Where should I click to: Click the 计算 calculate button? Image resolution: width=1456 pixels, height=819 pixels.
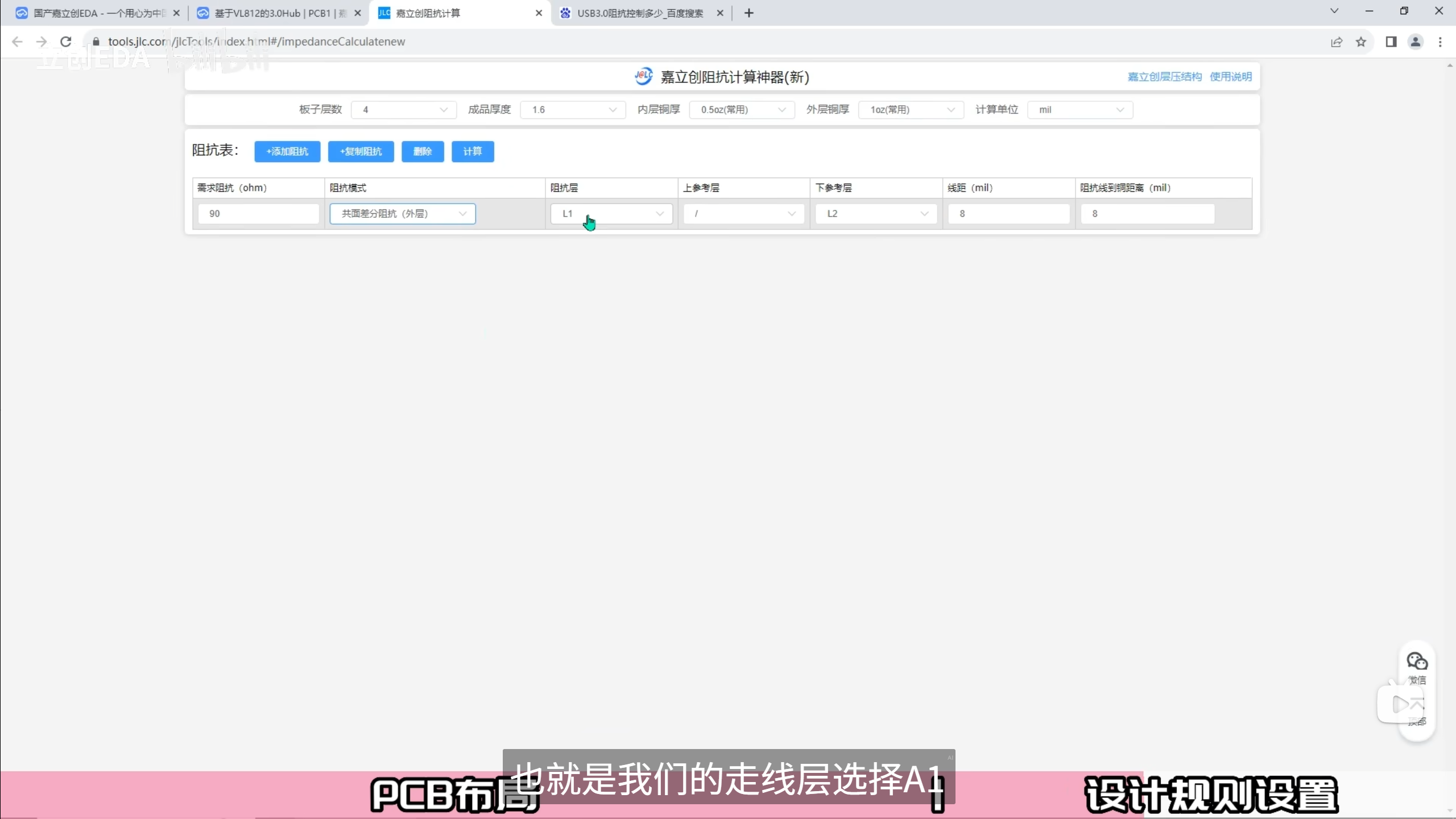click(473, 151)
